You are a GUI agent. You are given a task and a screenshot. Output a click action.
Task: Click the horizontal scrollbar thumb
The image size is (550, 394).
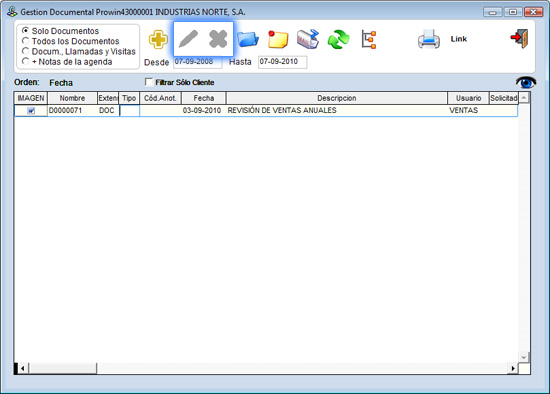(x=63, y=368)
